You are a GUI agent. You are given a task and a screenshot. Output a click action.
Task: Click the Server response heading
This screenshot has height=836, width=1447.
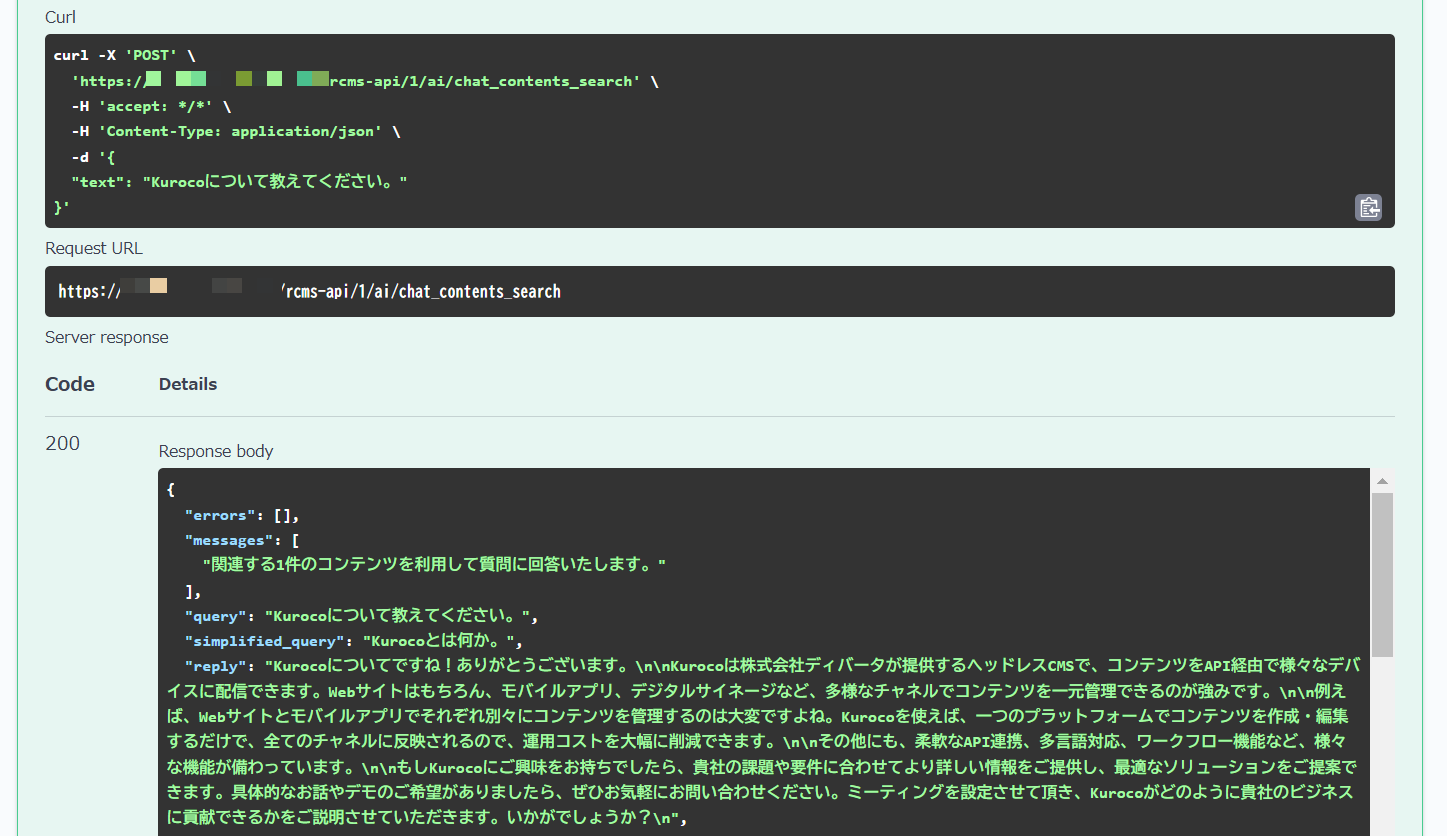point(106,337)
